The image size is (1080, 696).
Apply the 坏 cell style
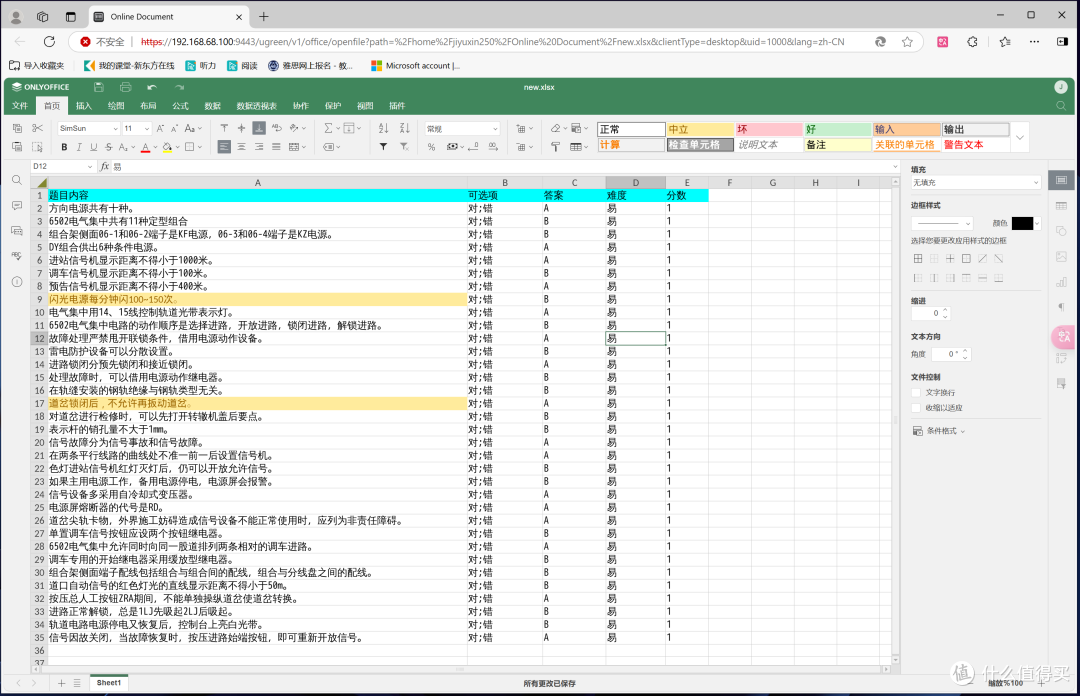click(x=769, y=130)
